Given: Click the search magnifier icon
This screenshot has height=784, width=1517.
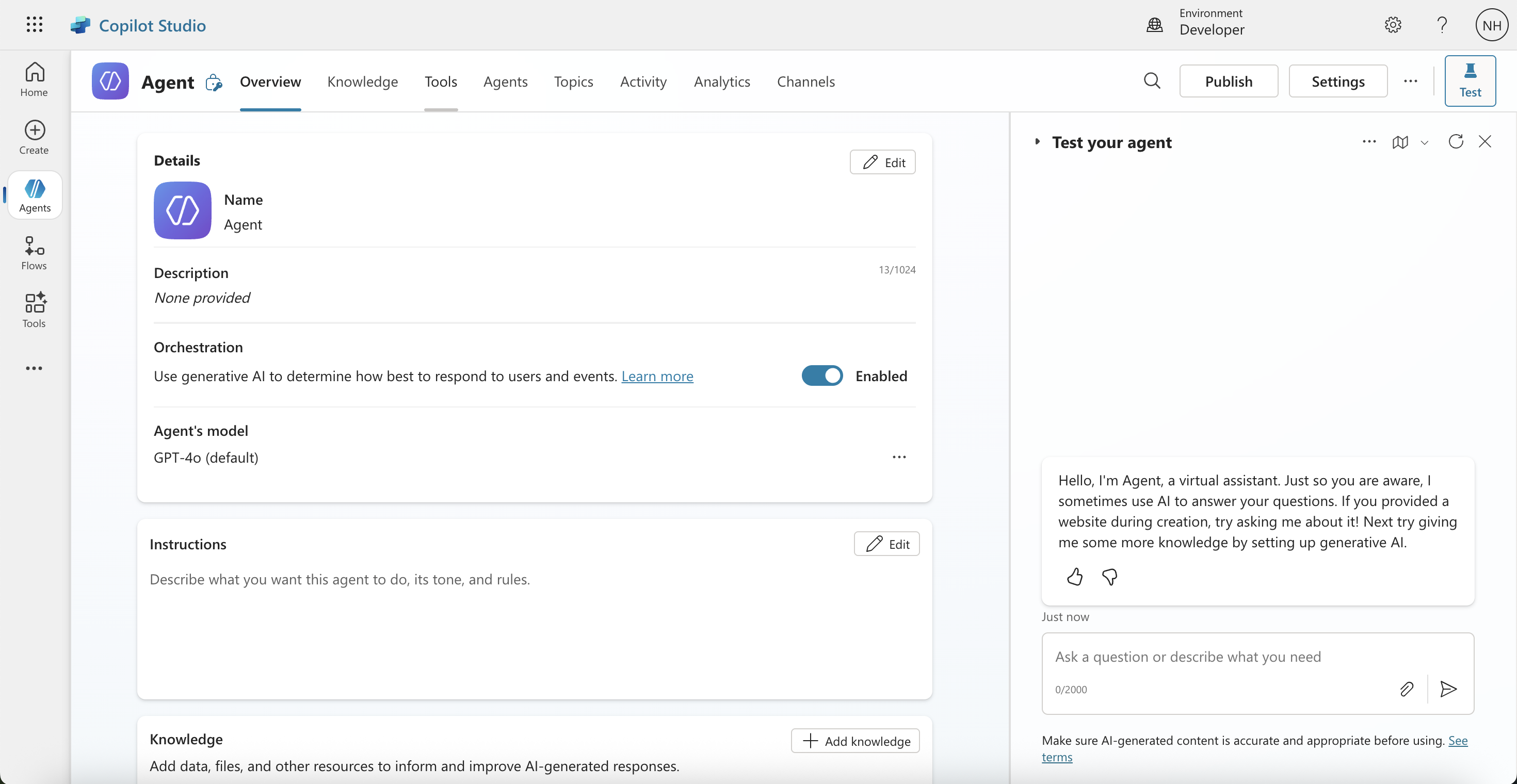Looking at the screenshot, I should click(1152, 81).
